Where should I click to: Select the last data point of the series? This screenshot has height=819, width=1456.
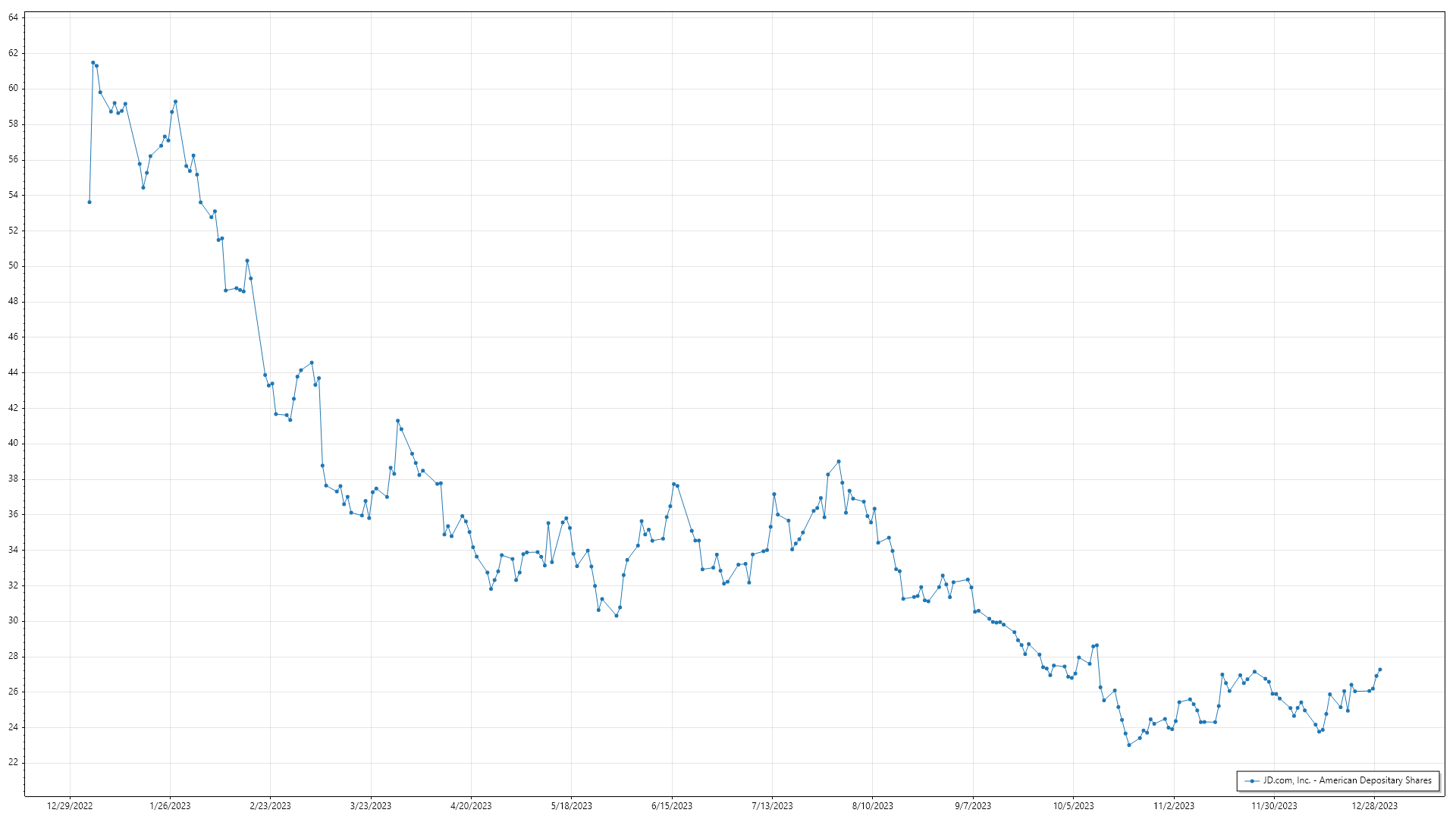[1380, 670]
